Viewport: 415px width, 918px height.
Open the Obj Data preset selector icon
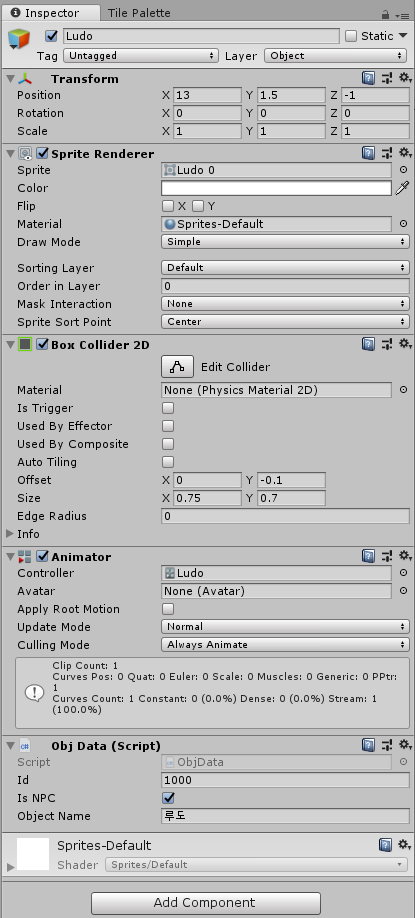point(386,745)
